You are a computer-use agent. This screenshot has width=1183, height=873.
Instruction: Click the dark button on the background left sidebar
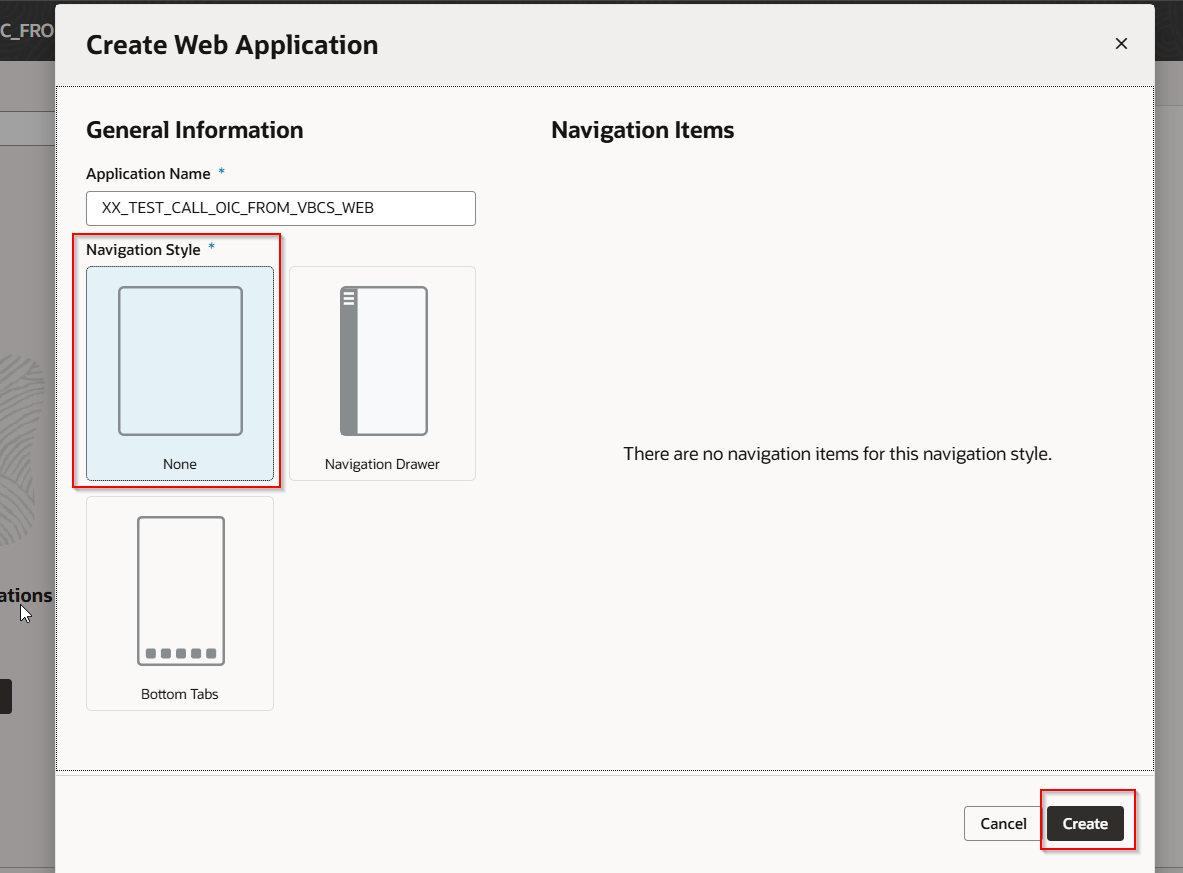click(5, 696)
